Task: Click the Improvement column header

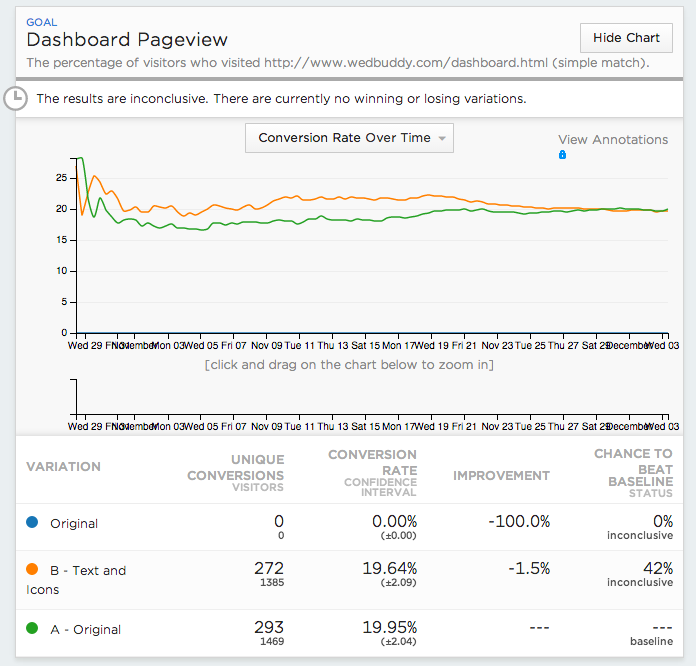Action: (501, 475)
